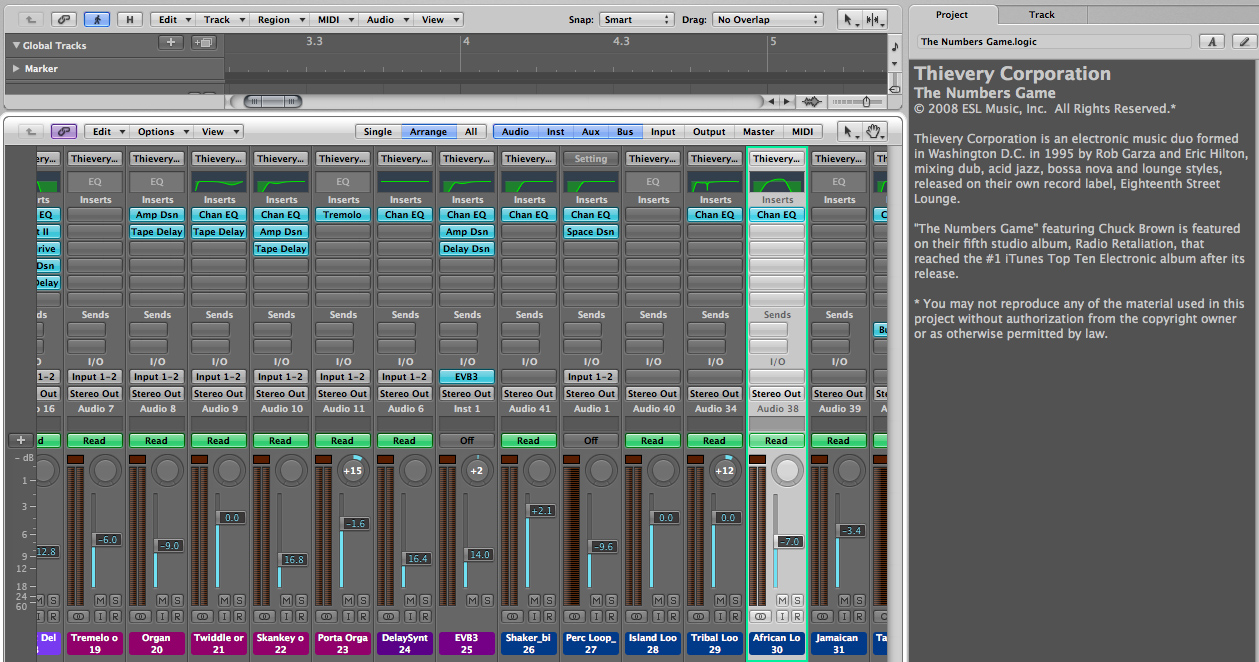
Task: Open the Twiddle or channel EQ thumbnail
Action: 219,182
